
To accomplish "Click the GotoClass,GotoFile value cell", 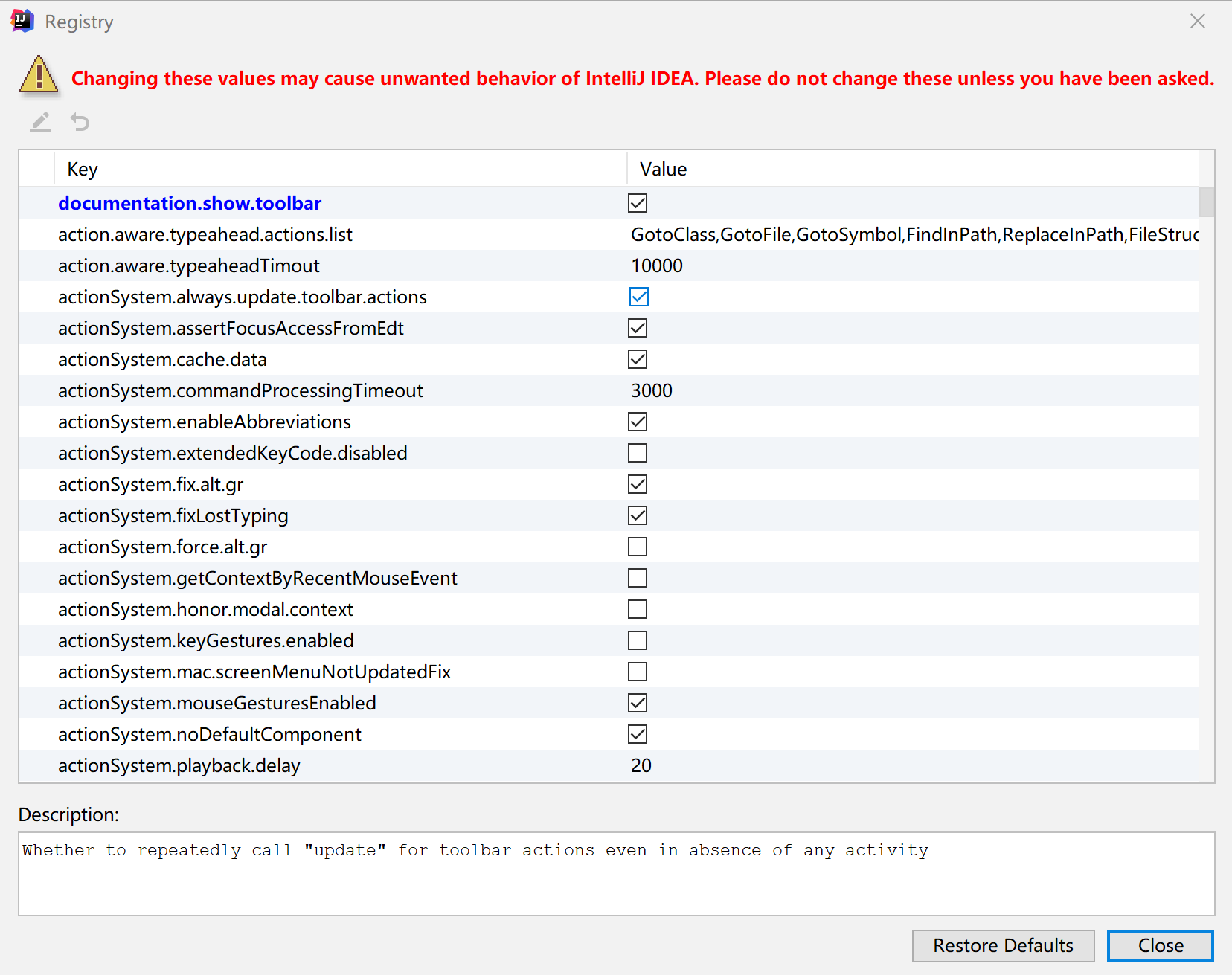I will tap(914, 234).
